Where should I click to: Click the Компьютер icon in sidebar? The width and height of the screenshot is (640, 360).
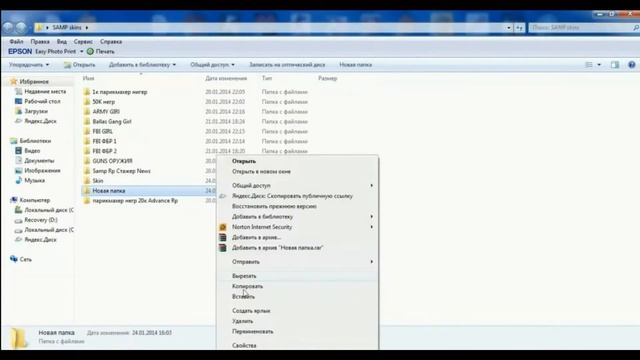13,200
